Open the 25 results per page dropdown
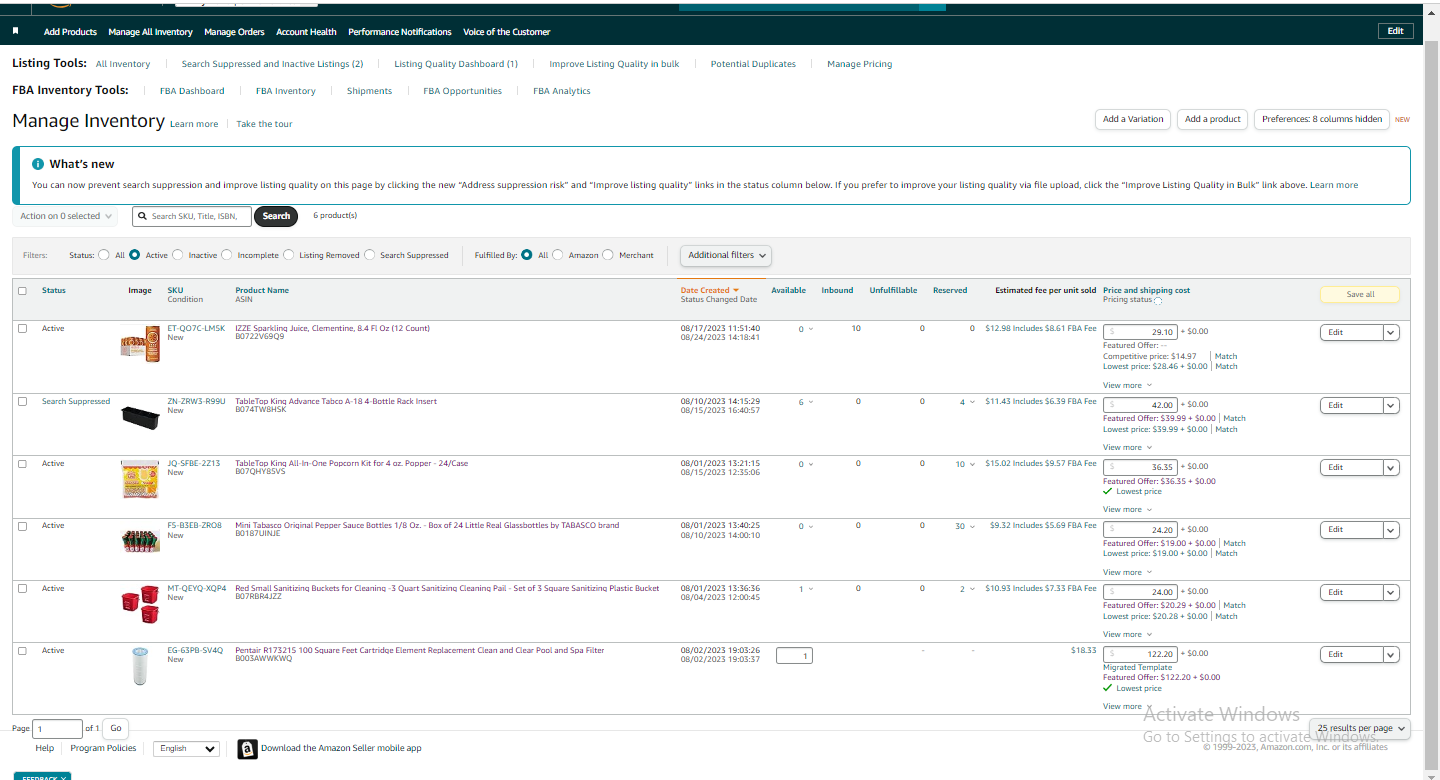The width and height of the screenshot is (1440, 780). pos(1360,728)
